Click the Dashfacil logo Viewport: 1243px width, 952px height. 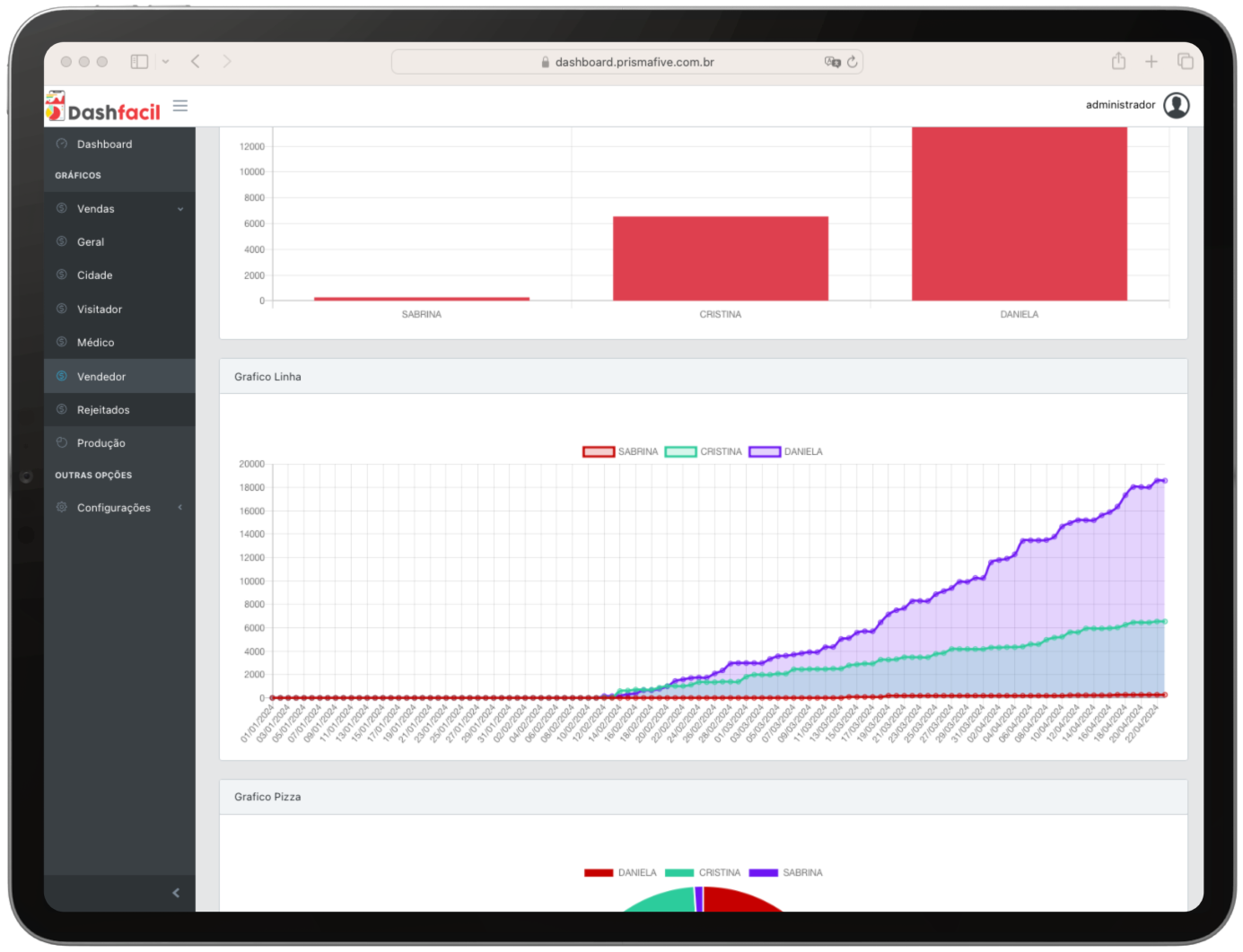pyautogui.click(x=104, y=108)
